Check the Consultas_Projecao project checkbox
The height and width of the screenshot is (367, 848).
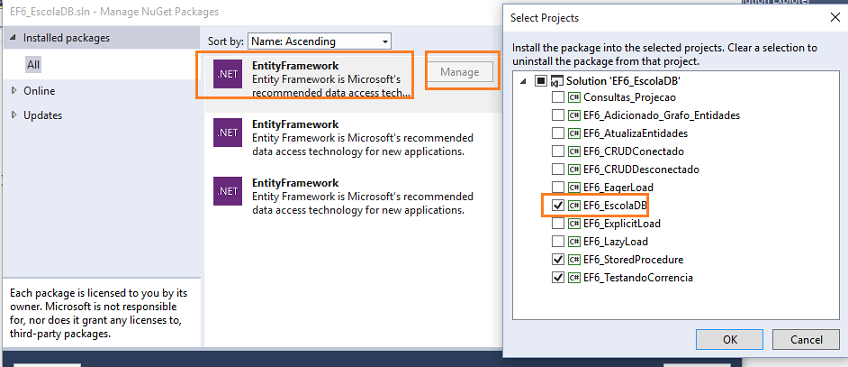pos(558,98)
